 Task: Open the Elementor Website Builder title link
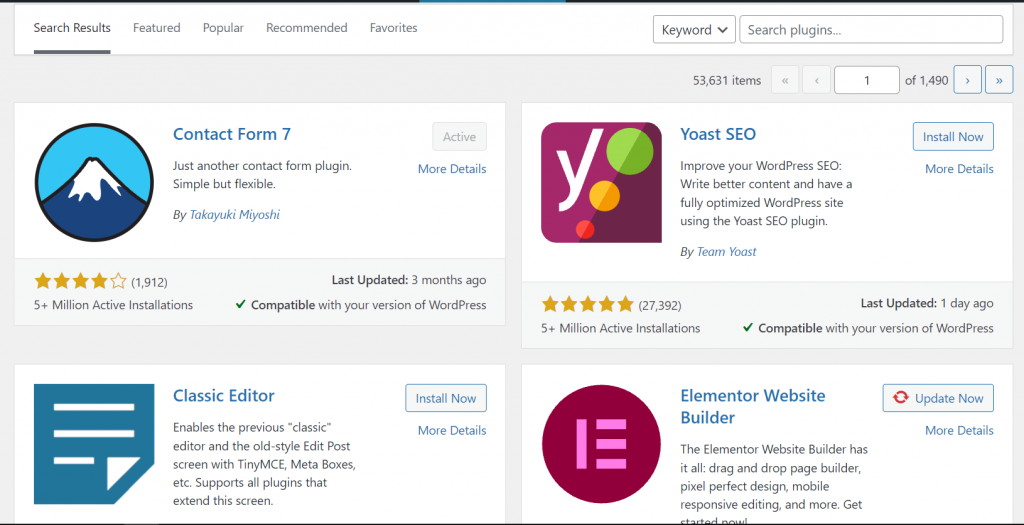[753, 406]
